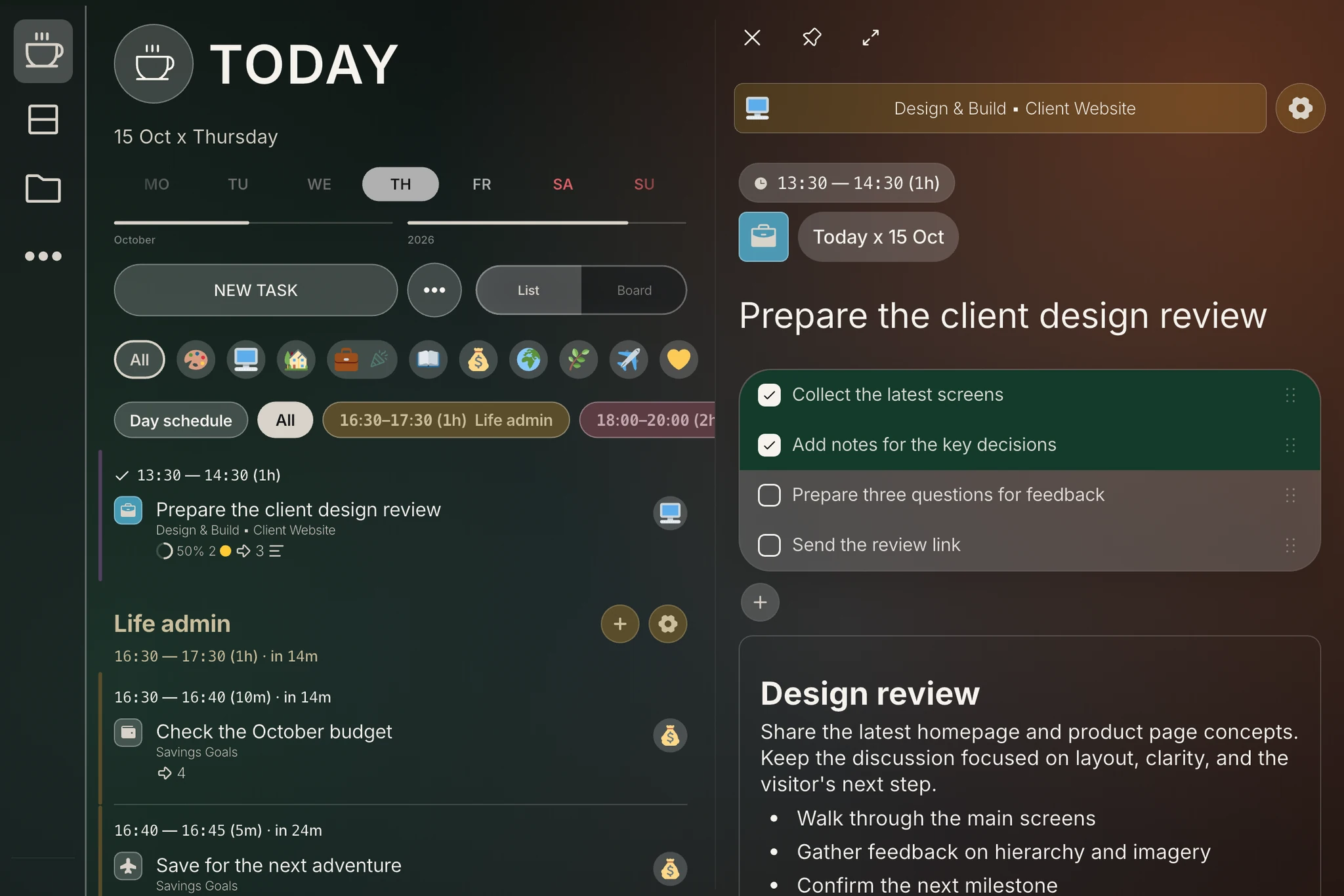Filter by the yellow heart category
The height and width of the screenshot is (896, 1344).
point(679,359)
